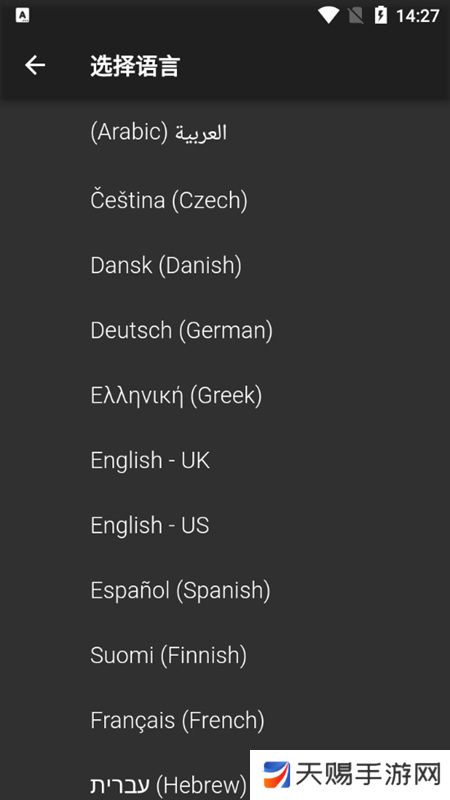Image resolution: width=450 pixels, height=800 pixels.
Task: Tap the back arrow icon
Action: point(35,65)
